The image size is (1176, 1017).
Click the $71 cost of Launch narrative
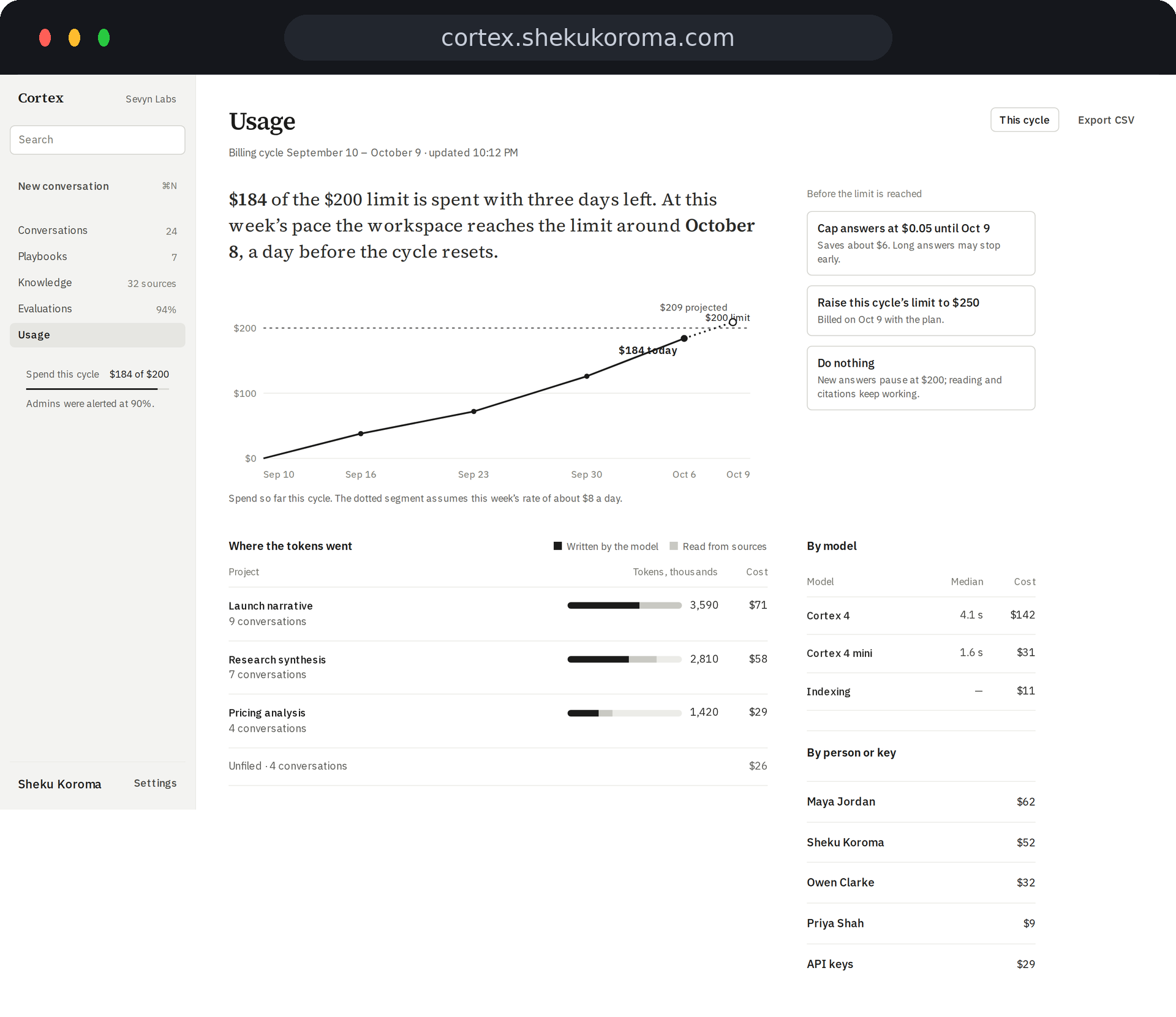[x=758, y=605]
